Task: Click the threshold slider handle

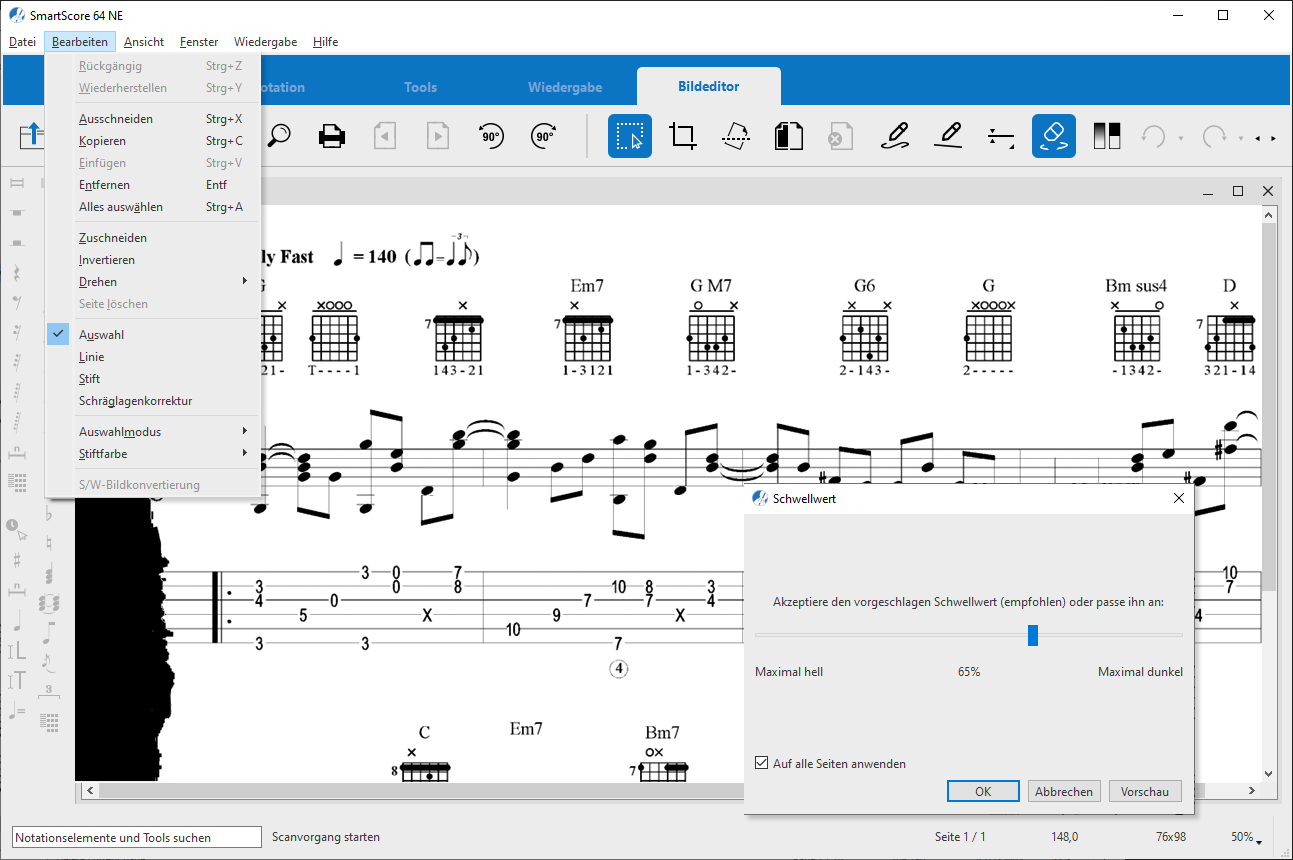Action: coord(1033,635)
